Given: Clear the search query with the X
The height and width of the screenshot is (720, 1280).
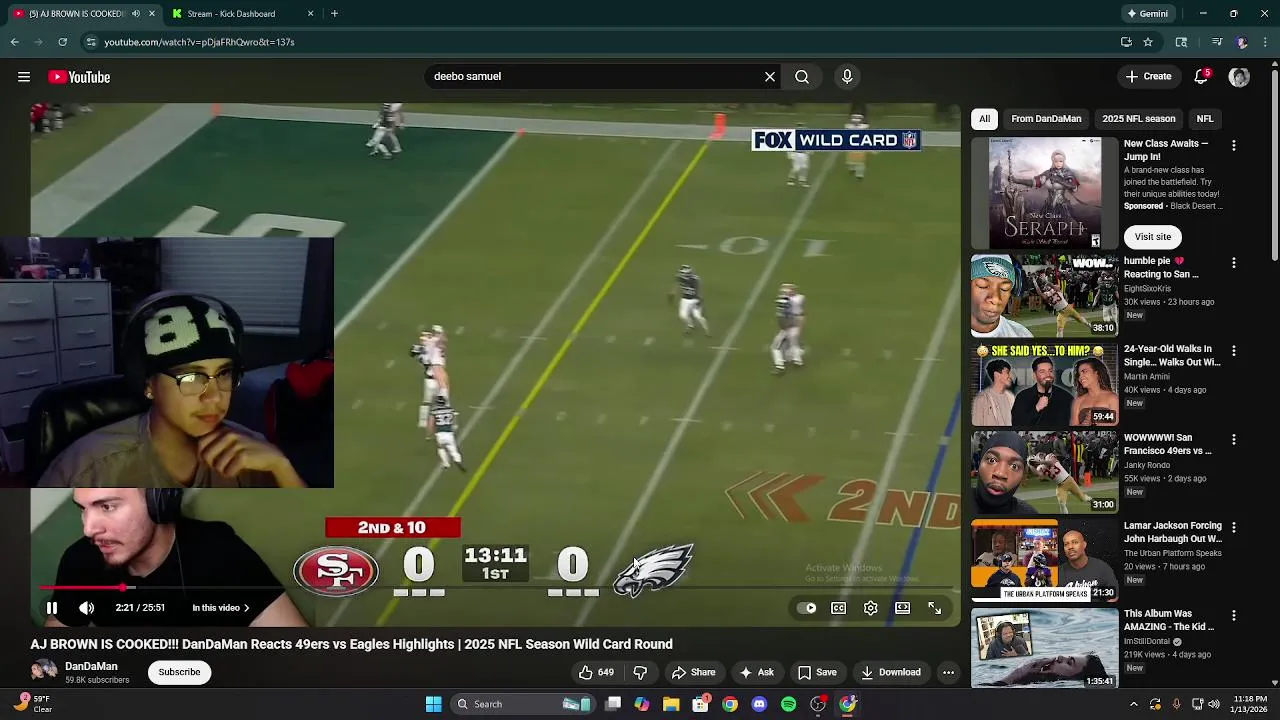Looking at the screenshot, I should point(770,76).
